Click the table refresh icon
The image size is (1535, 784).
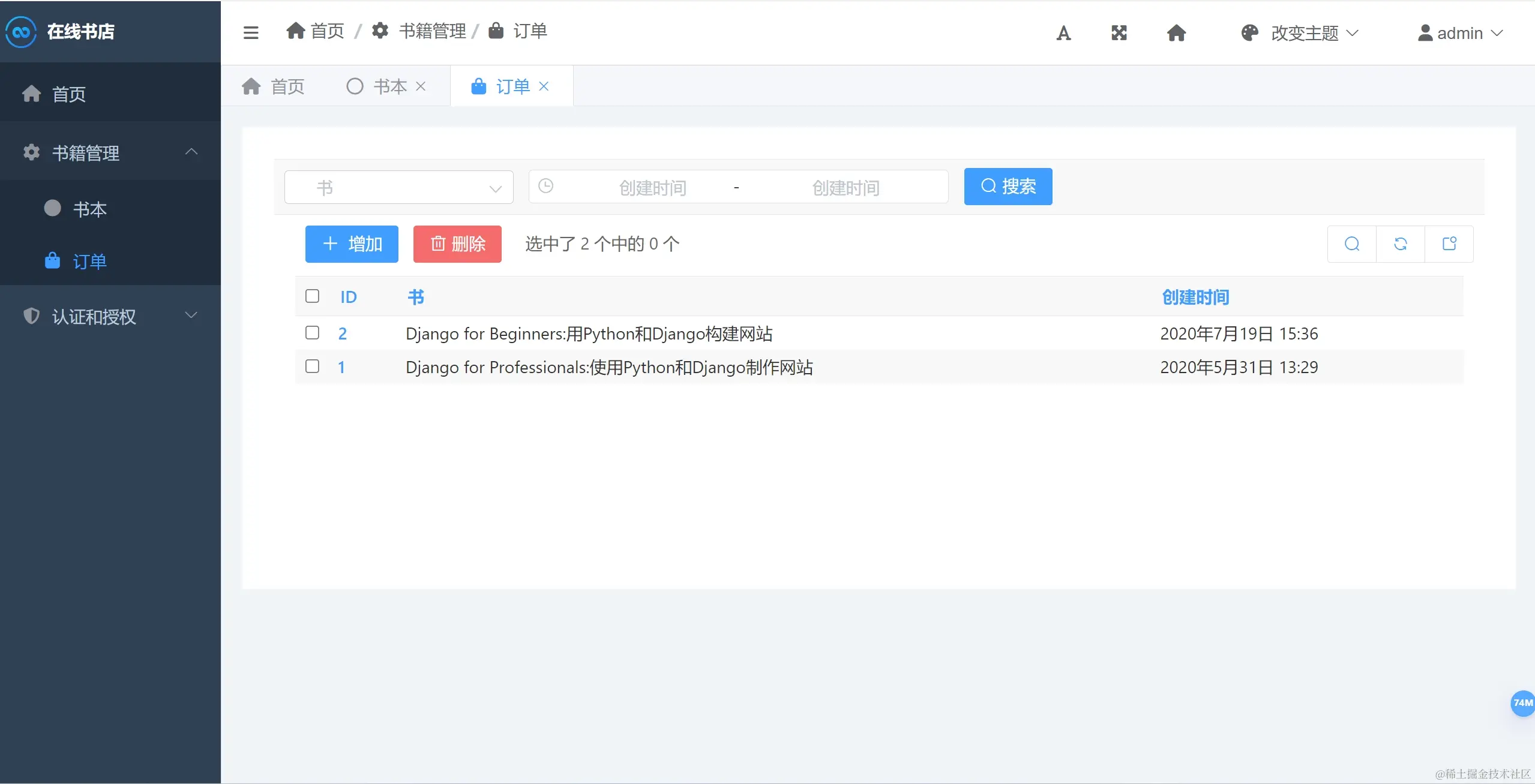1401,244
